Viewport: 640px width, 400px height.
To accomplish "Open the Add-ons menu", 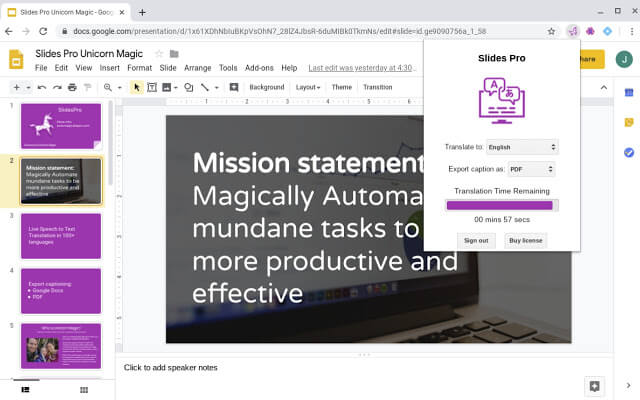I will point(259,68).
